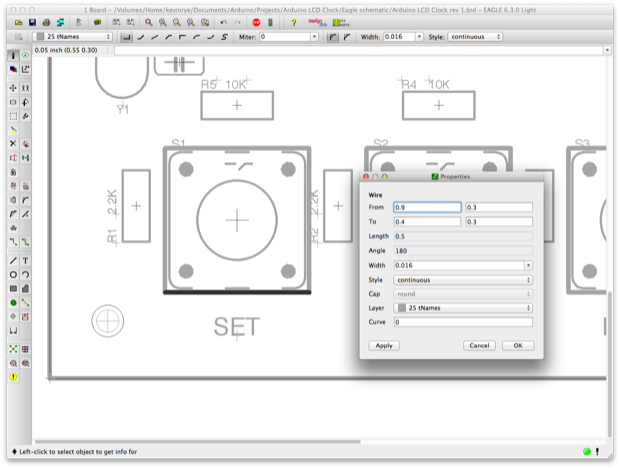This screenshot has height=468, width=620.
Task: Click the Cancel button
Action: point(479,345)
